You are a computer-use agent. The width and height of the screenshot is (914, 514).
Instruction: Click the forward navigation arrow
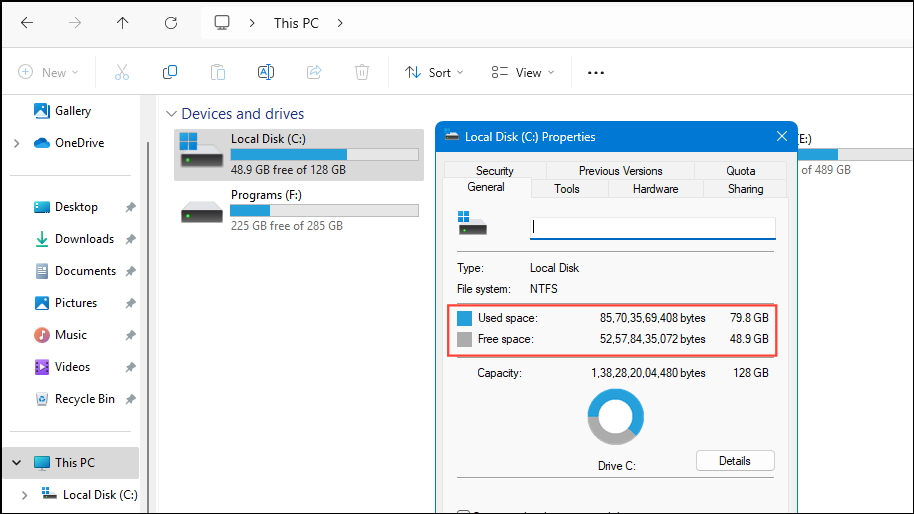click(75, 23)
